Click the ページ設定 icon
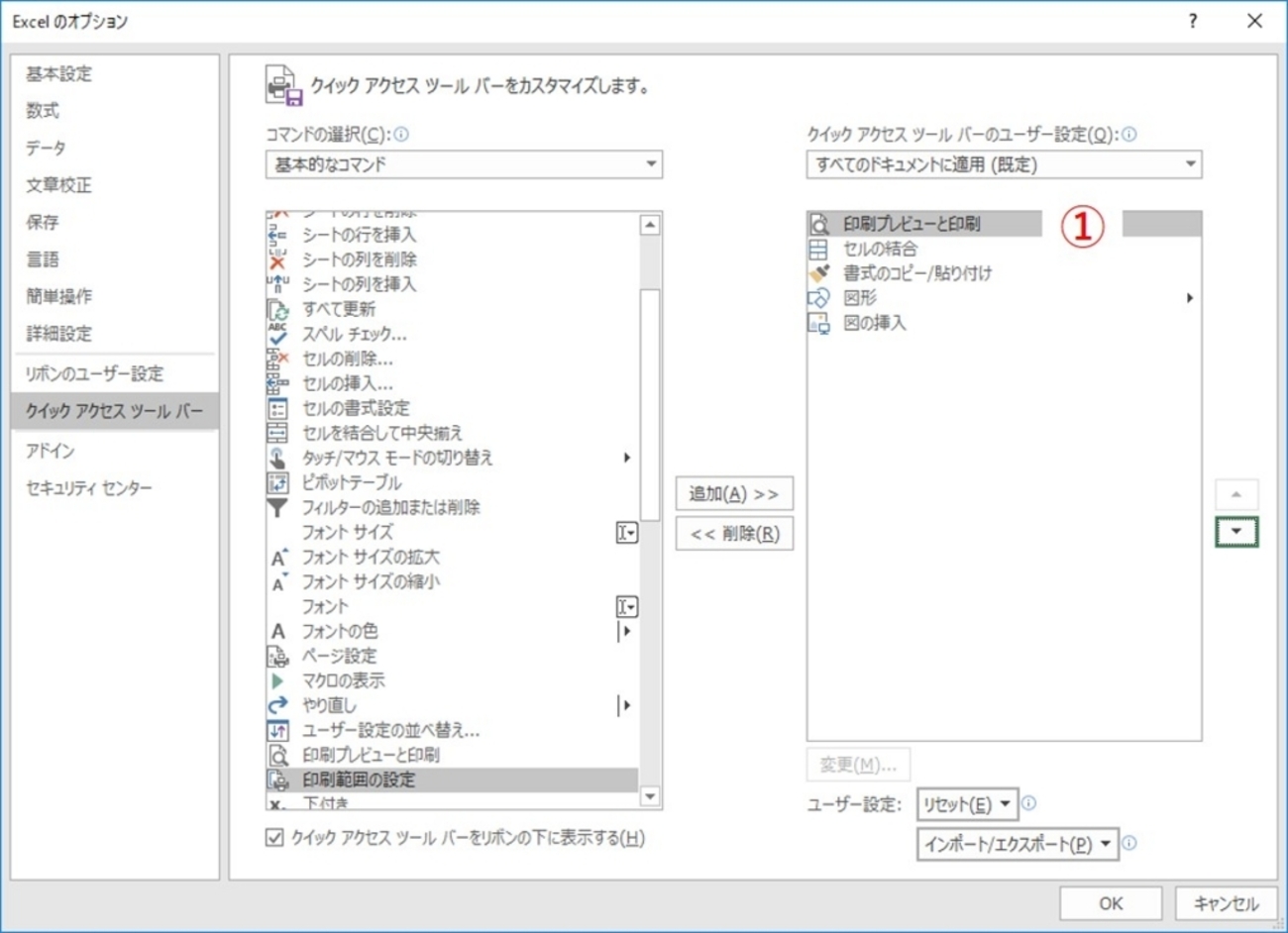 coord(277,656)
